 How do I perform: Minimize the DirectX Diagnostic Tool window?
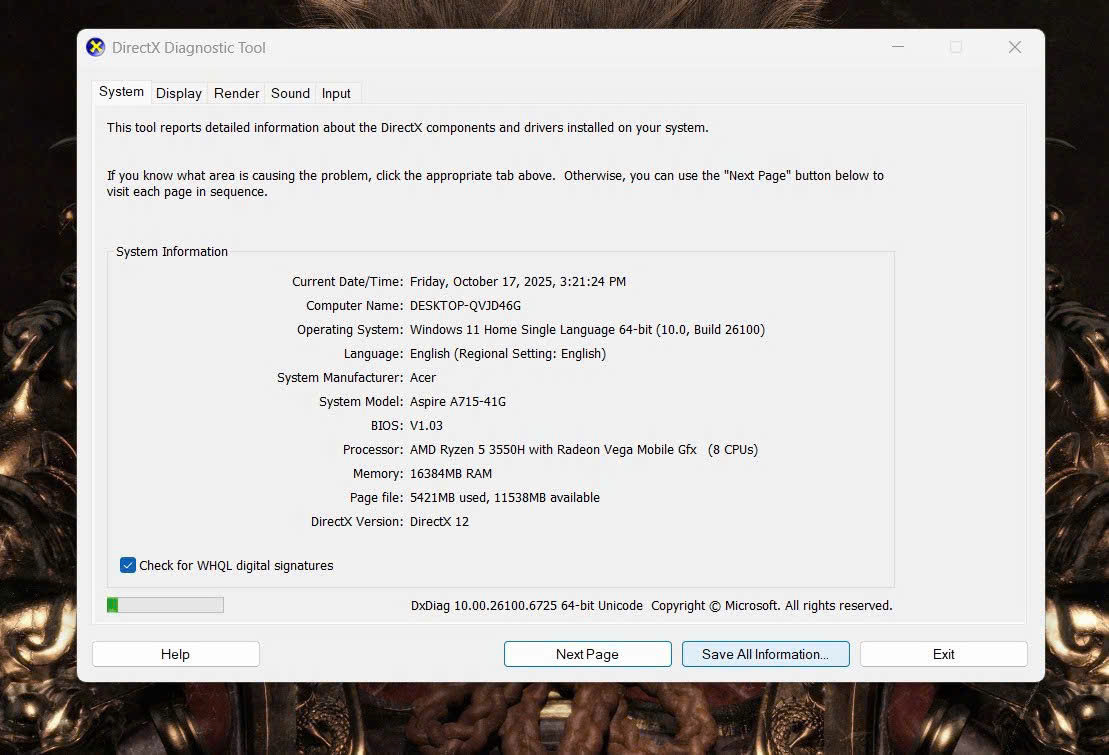click(x=897, y=48)
